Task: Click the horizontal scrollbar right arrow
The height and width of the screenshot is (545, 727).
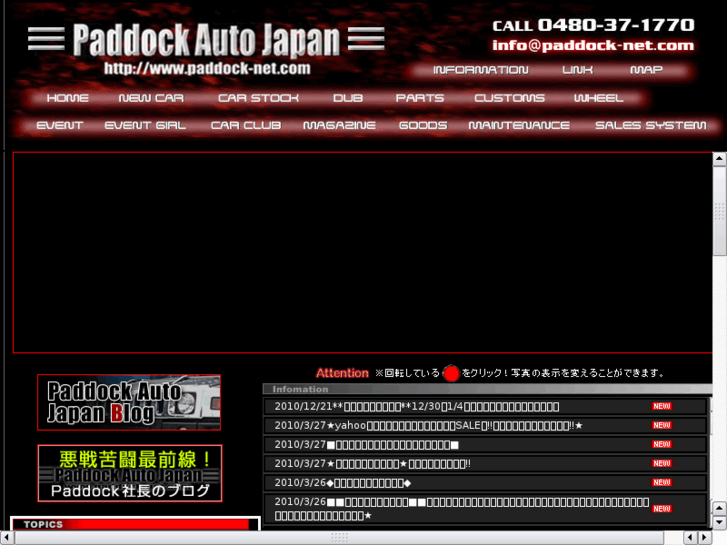Action: pyautogui.click(x=704, y=538)
